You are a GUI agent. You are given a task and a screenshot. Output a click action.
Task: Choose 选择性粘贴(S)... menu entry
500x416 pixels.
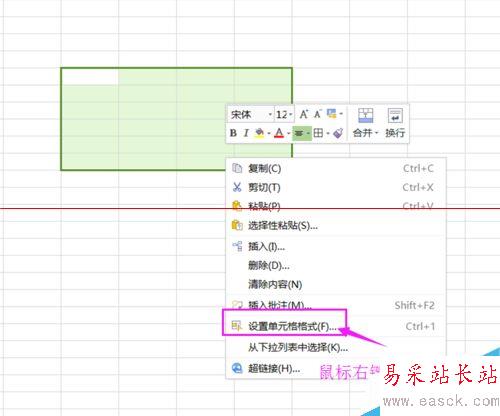[x=336, y=226]
